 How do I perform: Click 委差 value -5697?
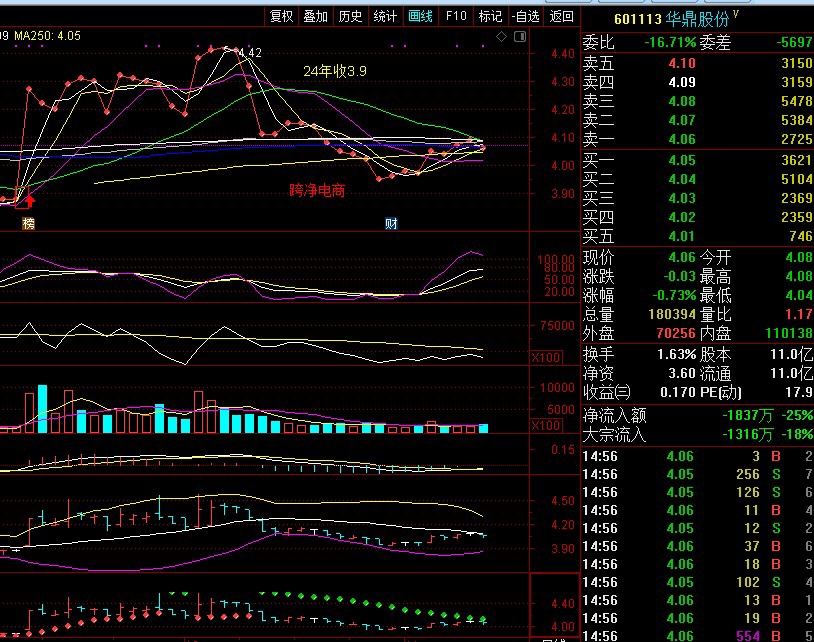point(794,42)
